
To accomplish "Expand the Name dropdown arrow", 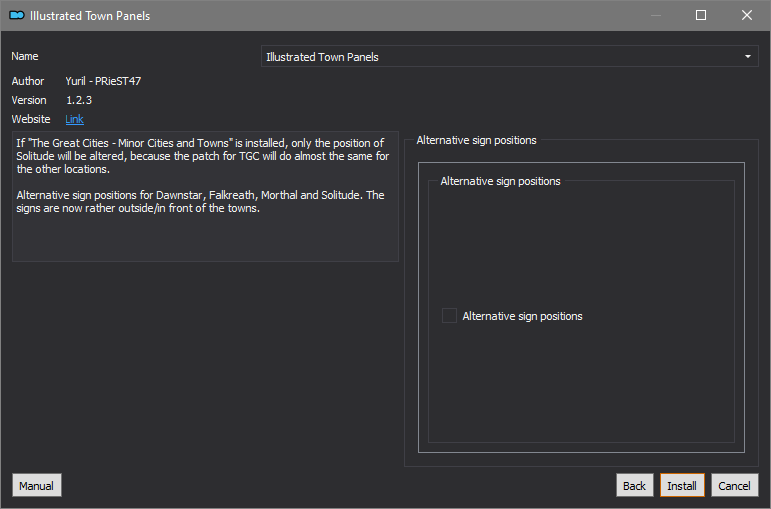I will click(x=747, y=57).
